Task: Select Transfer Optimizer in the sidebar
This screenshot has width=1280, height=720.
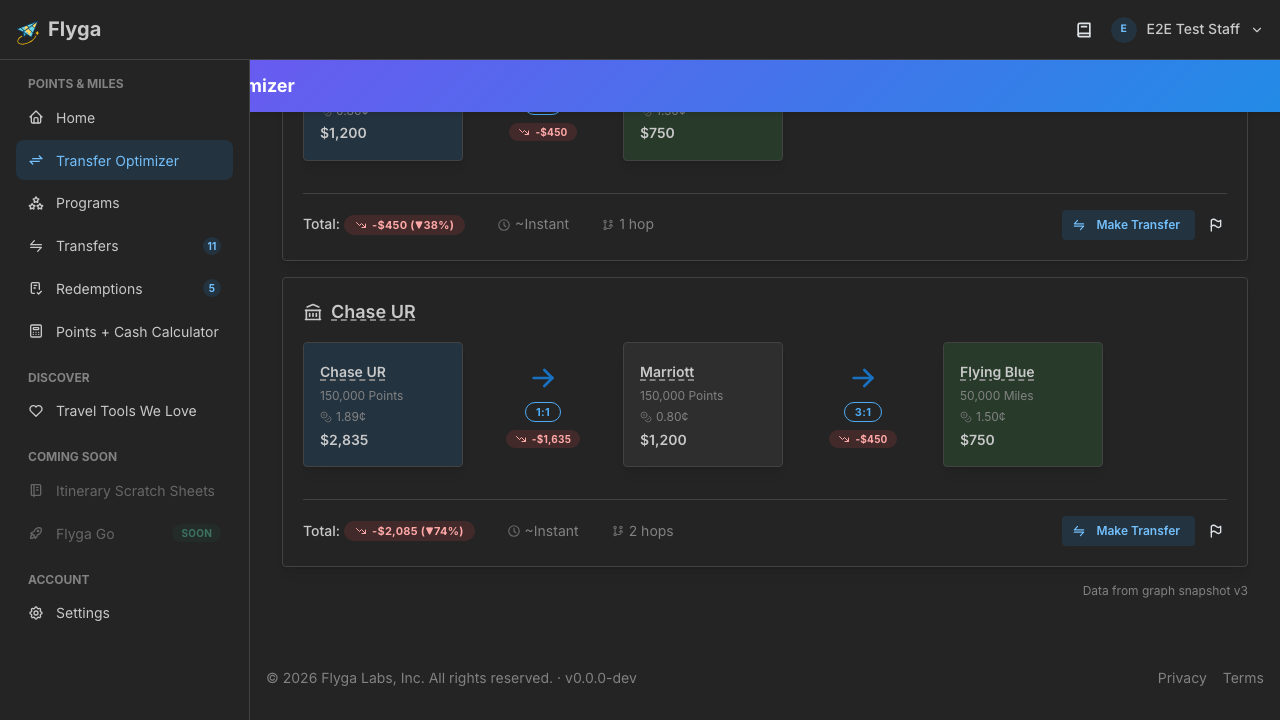Action: click(124, 160)
